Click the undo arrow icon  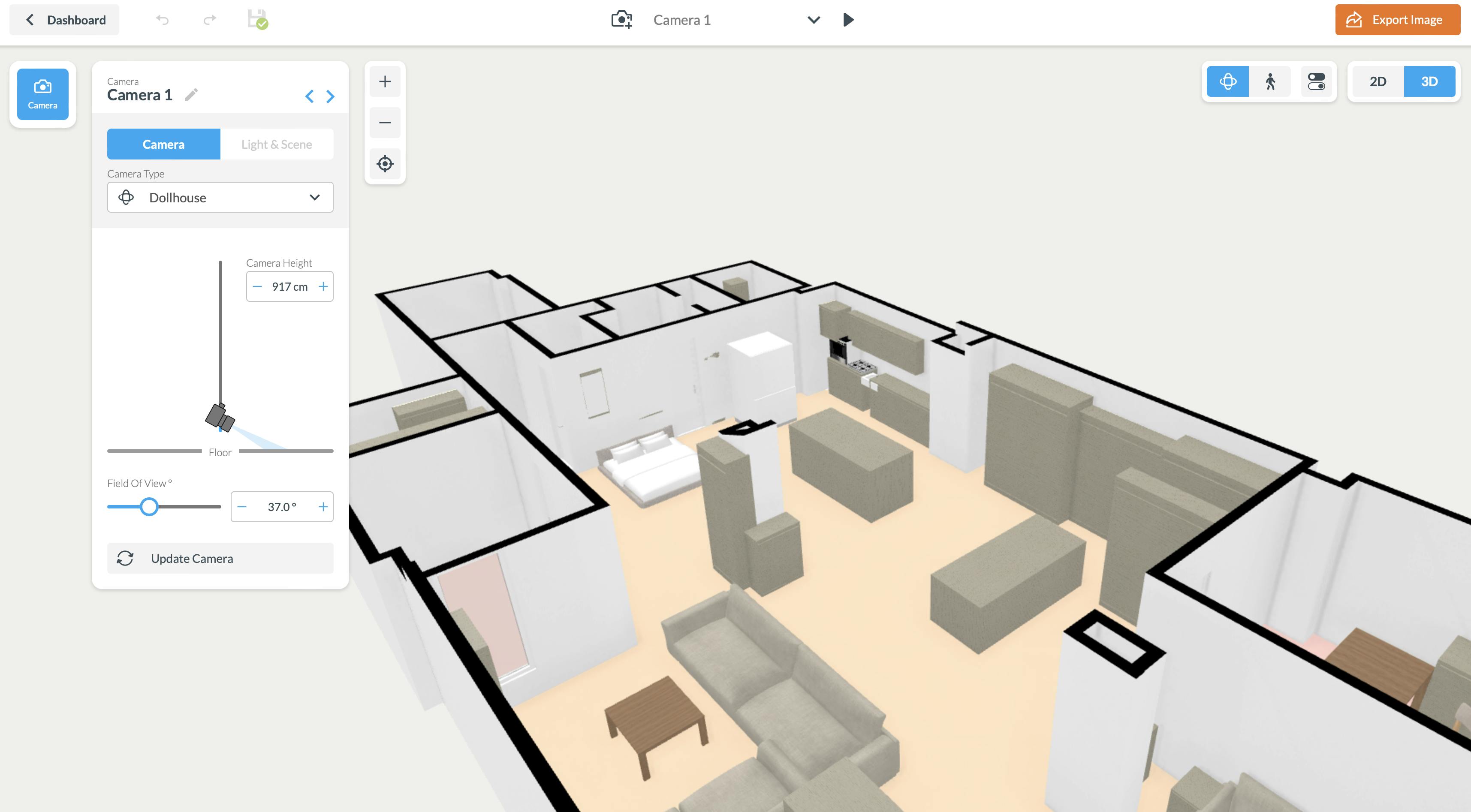162,20
